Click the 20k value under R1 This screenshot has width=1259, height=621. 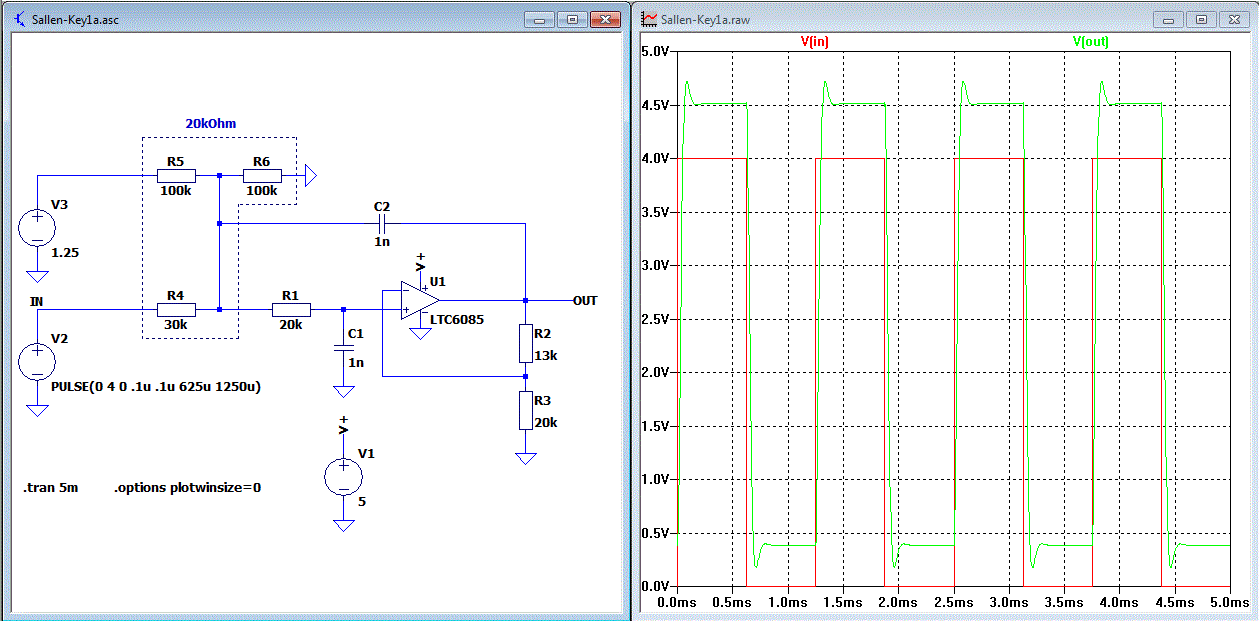291,324
